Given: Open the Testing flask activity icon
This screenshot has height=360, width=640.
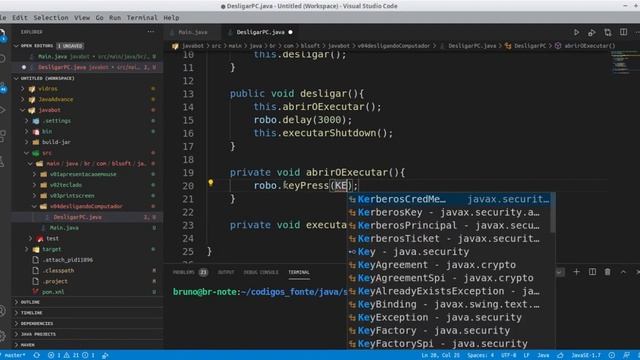Looking at the screenshot, I should pyautogui.click(x=2, y=162).
